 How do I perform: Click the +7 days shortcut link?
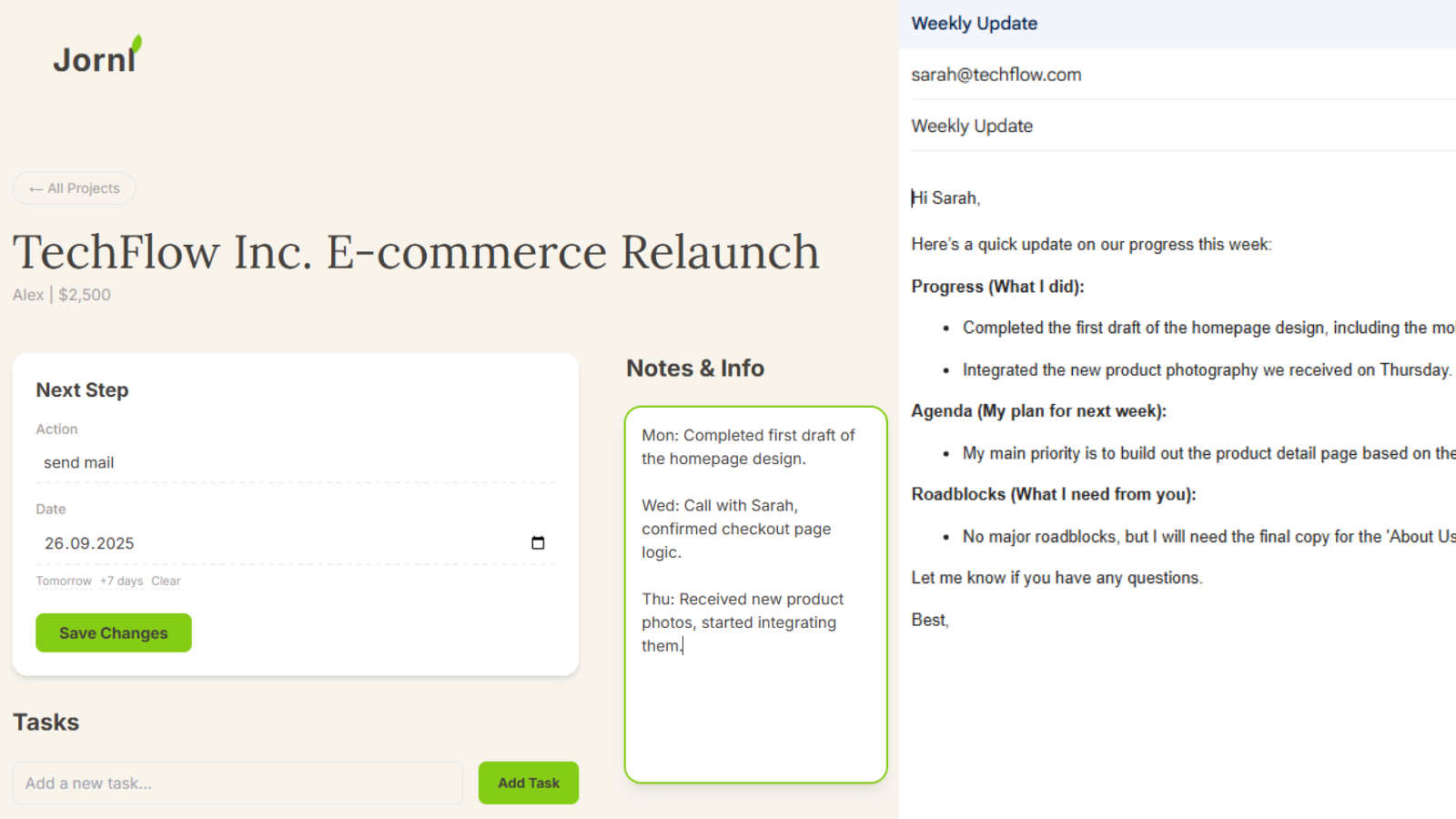pyautogui.click(x=121, y=581)
